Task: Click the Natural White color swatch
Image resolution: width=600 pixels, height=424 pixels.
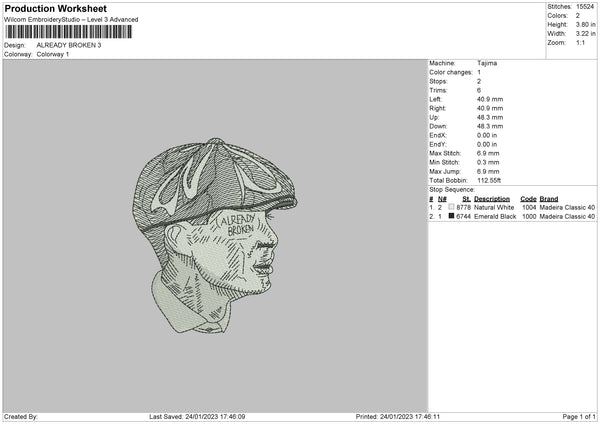Action: pyautogui.click(x=451, y=207)
